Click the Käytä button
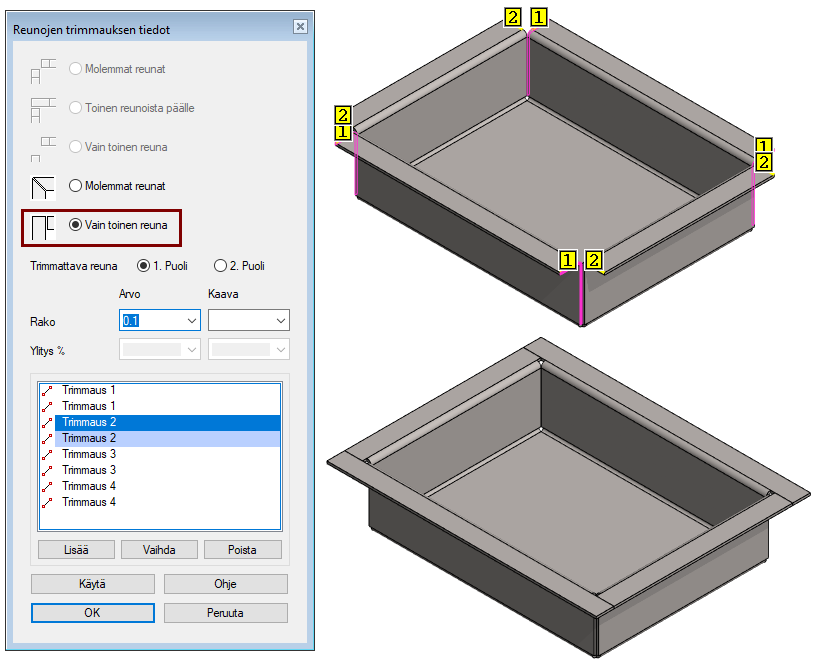This screenshot has width=817, height=661. 93,584
